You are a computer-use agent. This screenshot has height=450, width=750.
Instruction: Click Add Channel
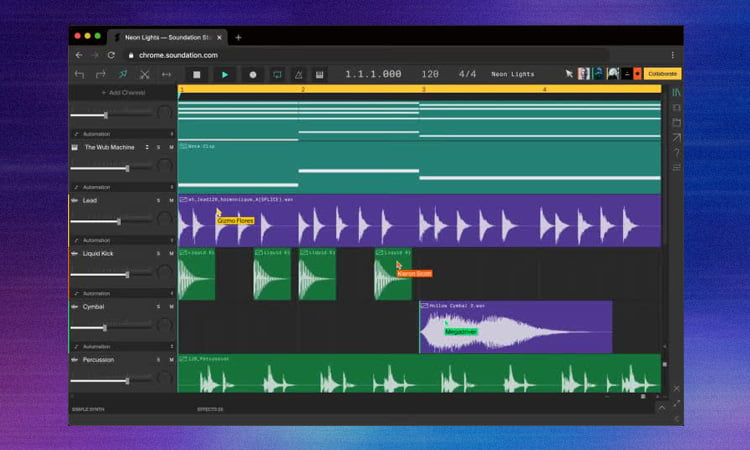click(x=122, y=92)
